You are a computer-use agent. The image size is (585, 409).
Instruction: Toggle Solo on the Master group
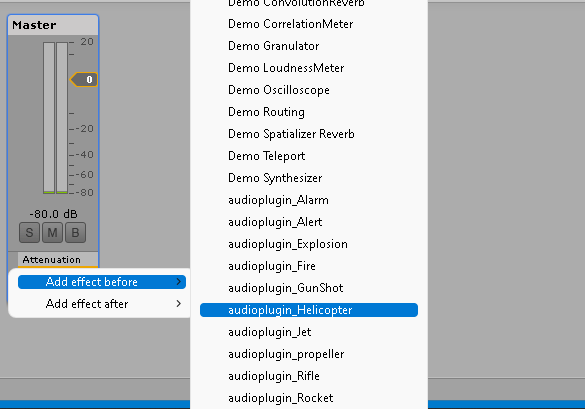pos(29,232)
